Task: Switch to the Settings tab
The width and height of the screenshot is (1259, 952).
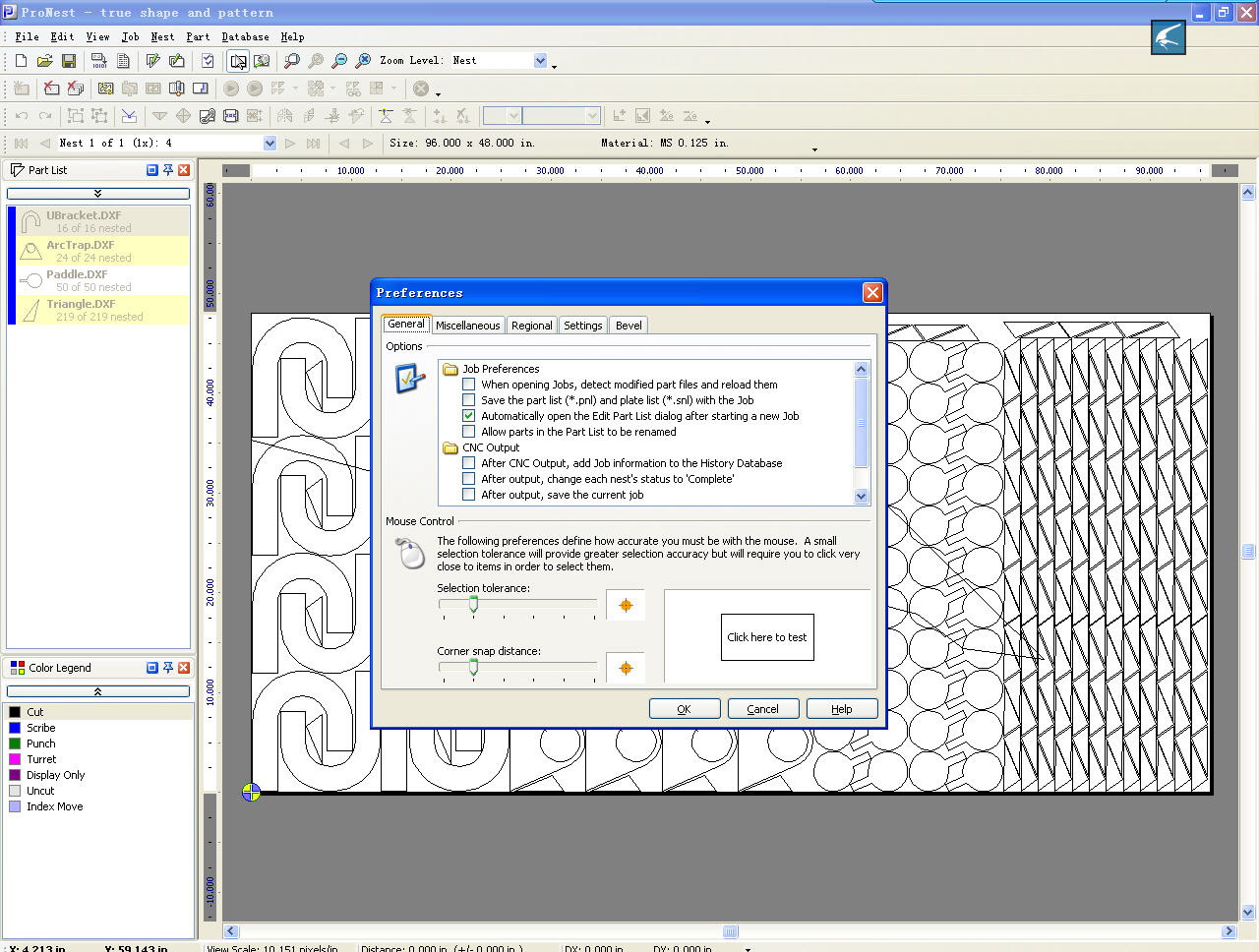Action: [583, 326]
